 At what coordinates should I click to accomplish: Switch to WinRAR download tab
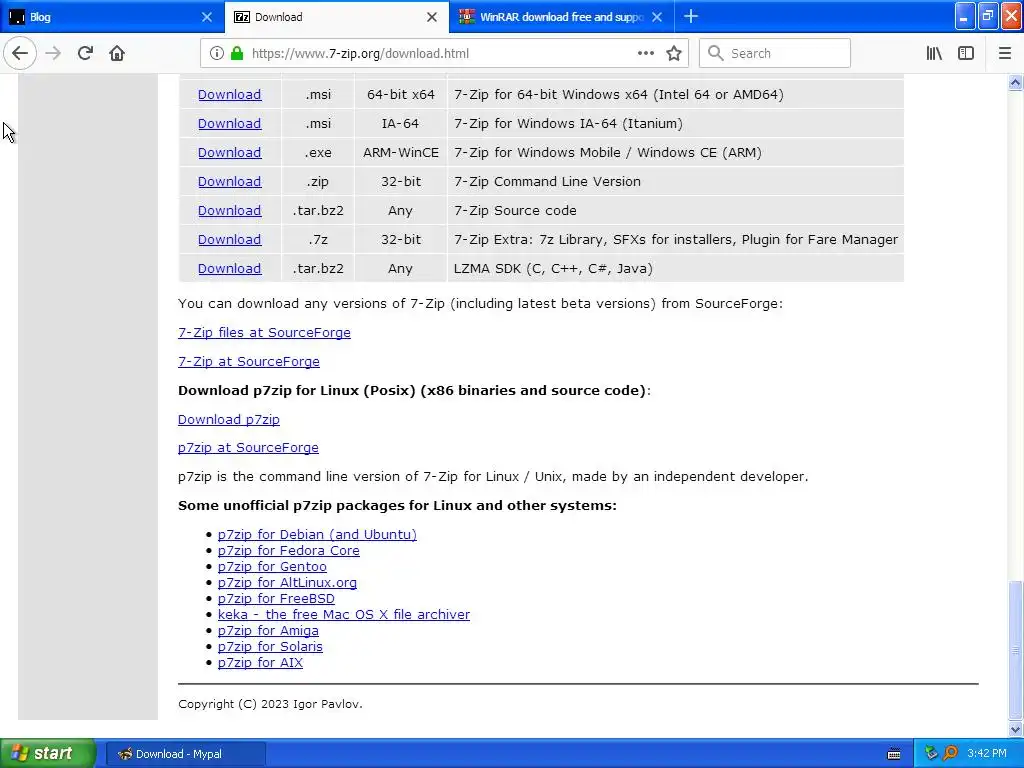coord(562,17)
